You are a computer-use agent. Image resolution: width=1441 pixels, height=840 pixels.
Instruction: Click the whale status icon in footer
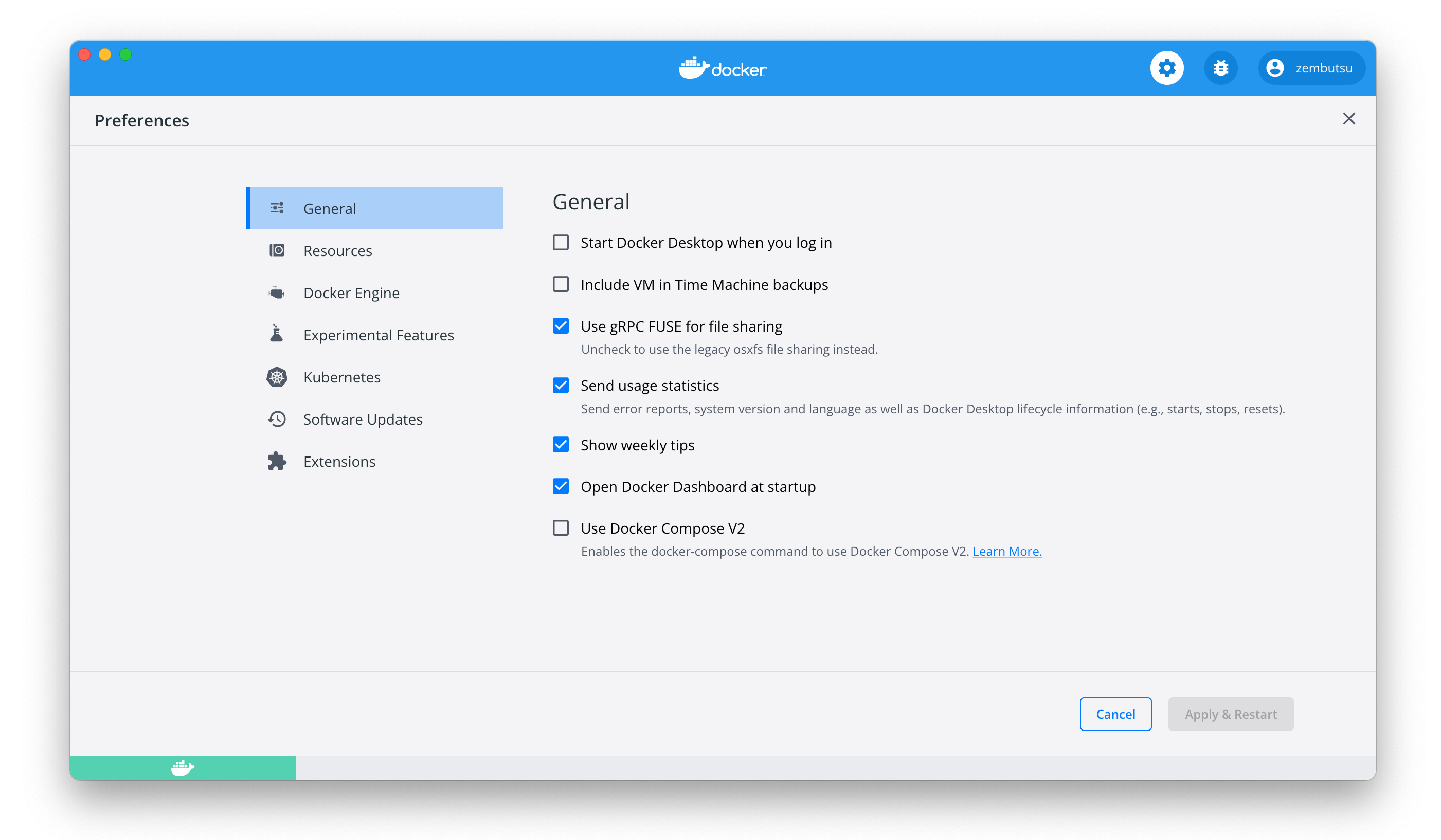point(183,768)
